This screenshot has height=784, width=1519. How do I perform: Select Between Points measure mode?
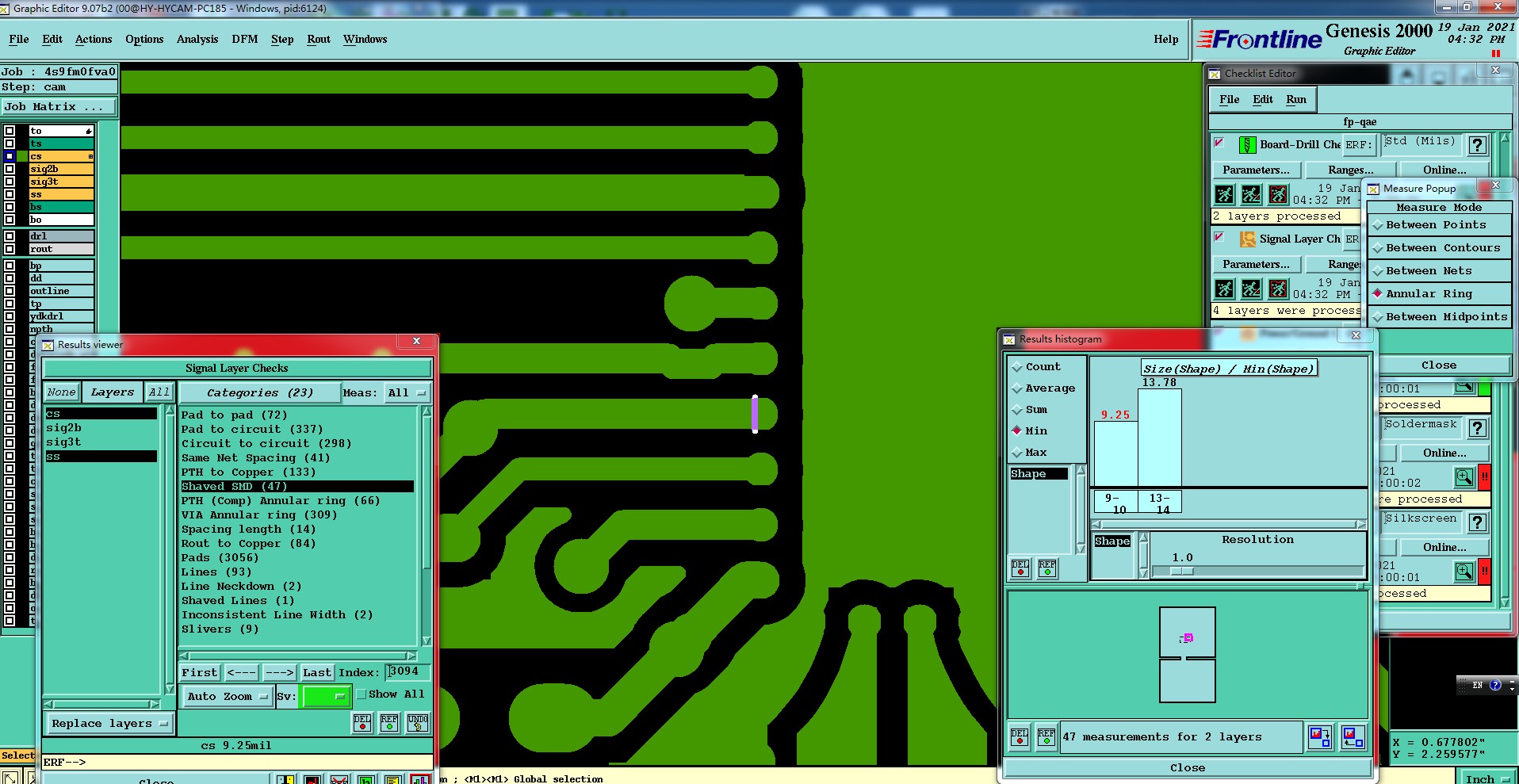click(x=1438, y=225)
